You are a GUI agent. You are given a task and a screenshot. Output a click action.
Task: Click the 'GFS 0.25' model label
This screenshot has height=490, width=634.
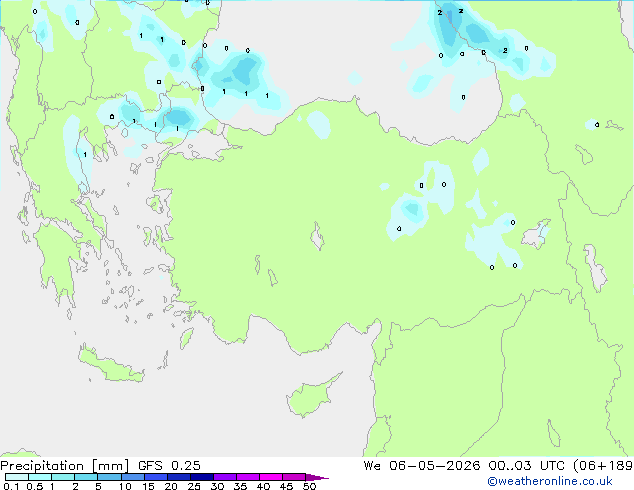tap(169, 466)
